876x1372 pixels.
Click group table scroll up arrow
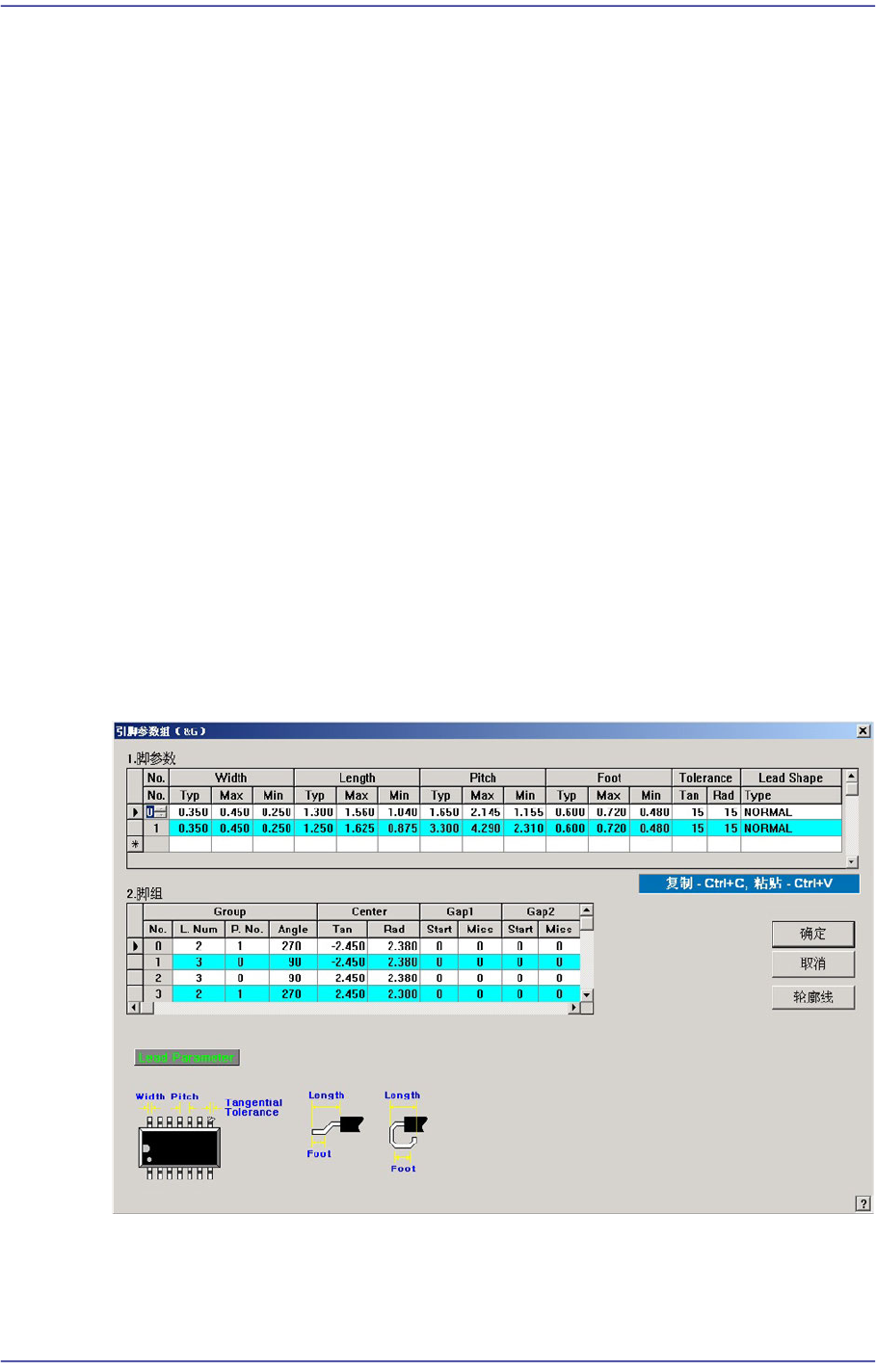pyautogui.click(x=587, y=910)
